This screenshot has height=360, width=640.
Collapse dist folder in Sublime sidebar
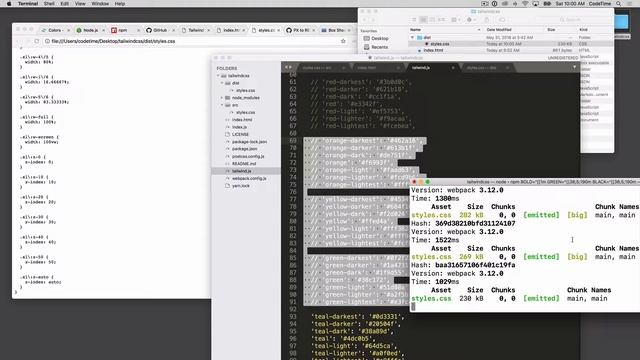tap(222, 83)
